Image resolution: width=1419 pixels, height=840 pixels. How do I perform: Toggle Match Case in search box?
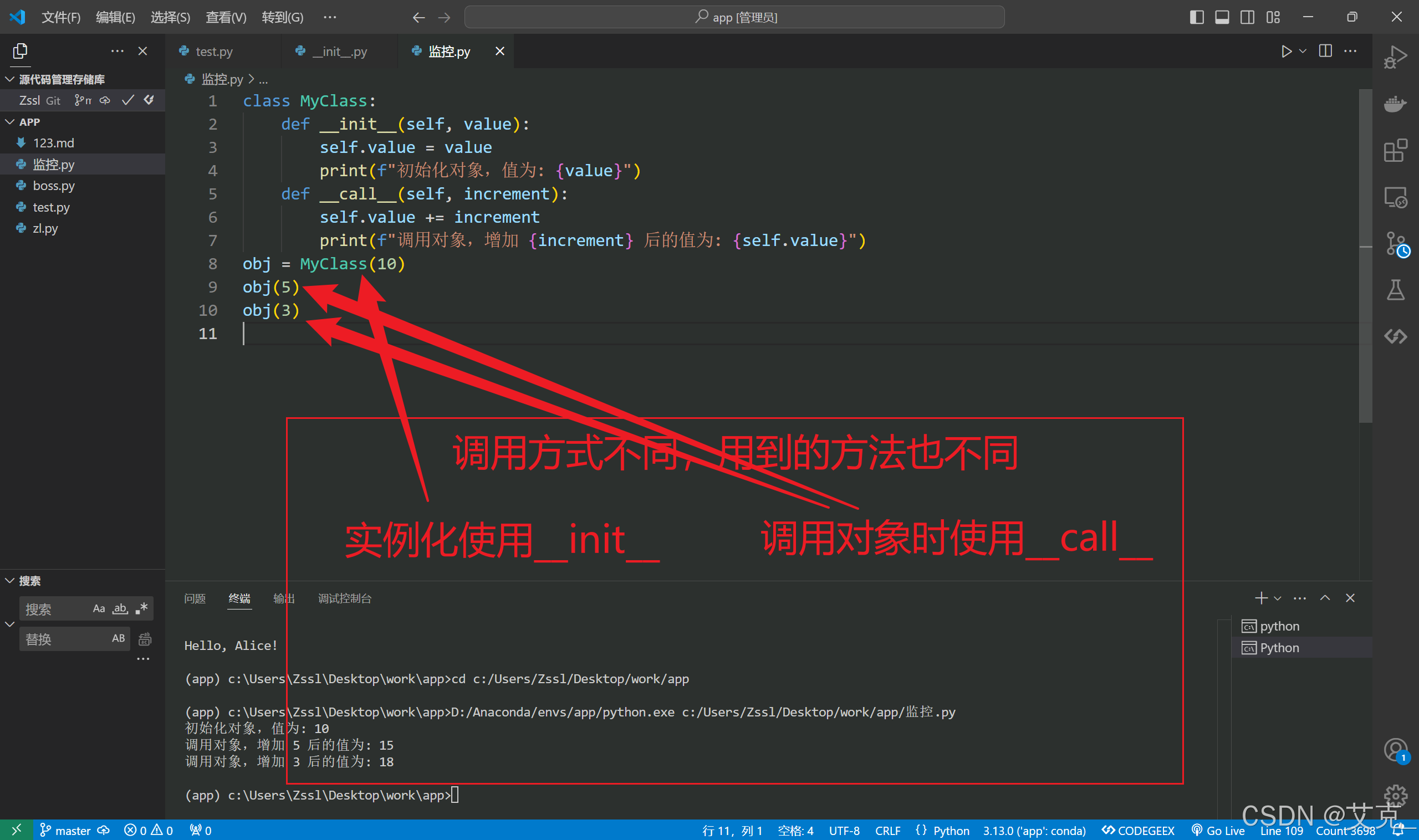[99, 608]
